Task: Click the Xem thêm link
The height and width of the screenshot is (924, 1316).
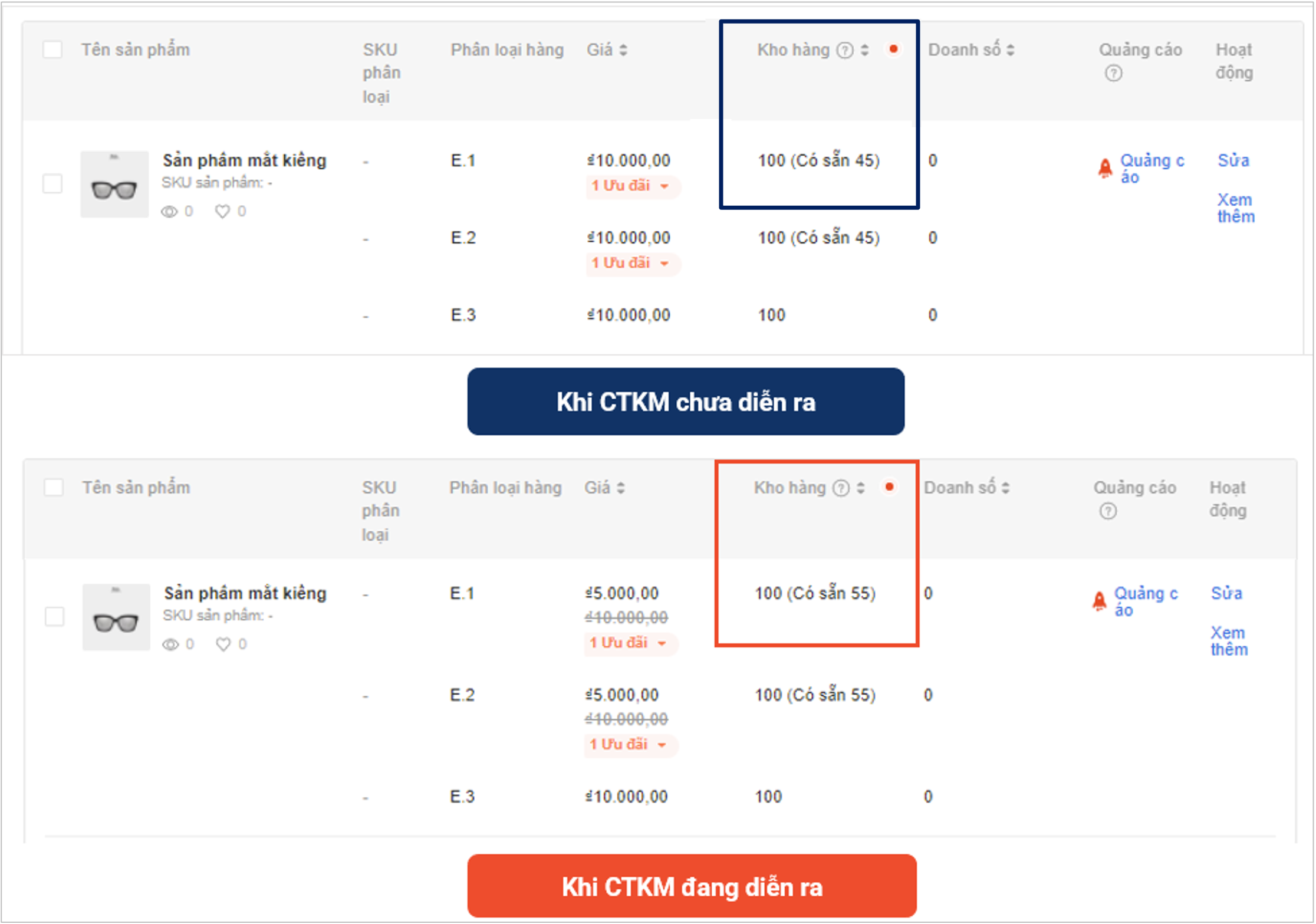Action: point(1235,208)
